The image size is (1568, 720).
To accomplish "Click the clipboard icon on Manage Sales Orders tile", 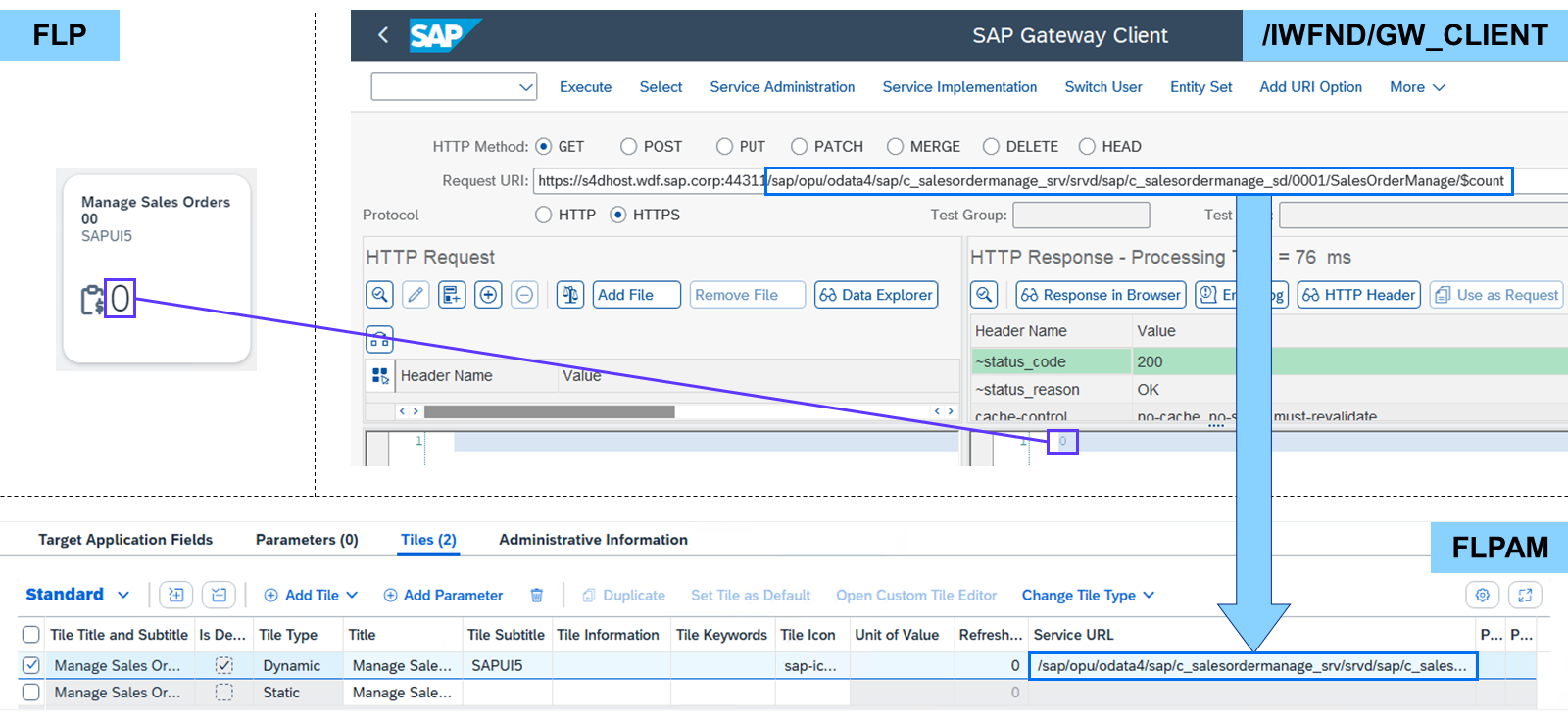I will click(92, 300).
